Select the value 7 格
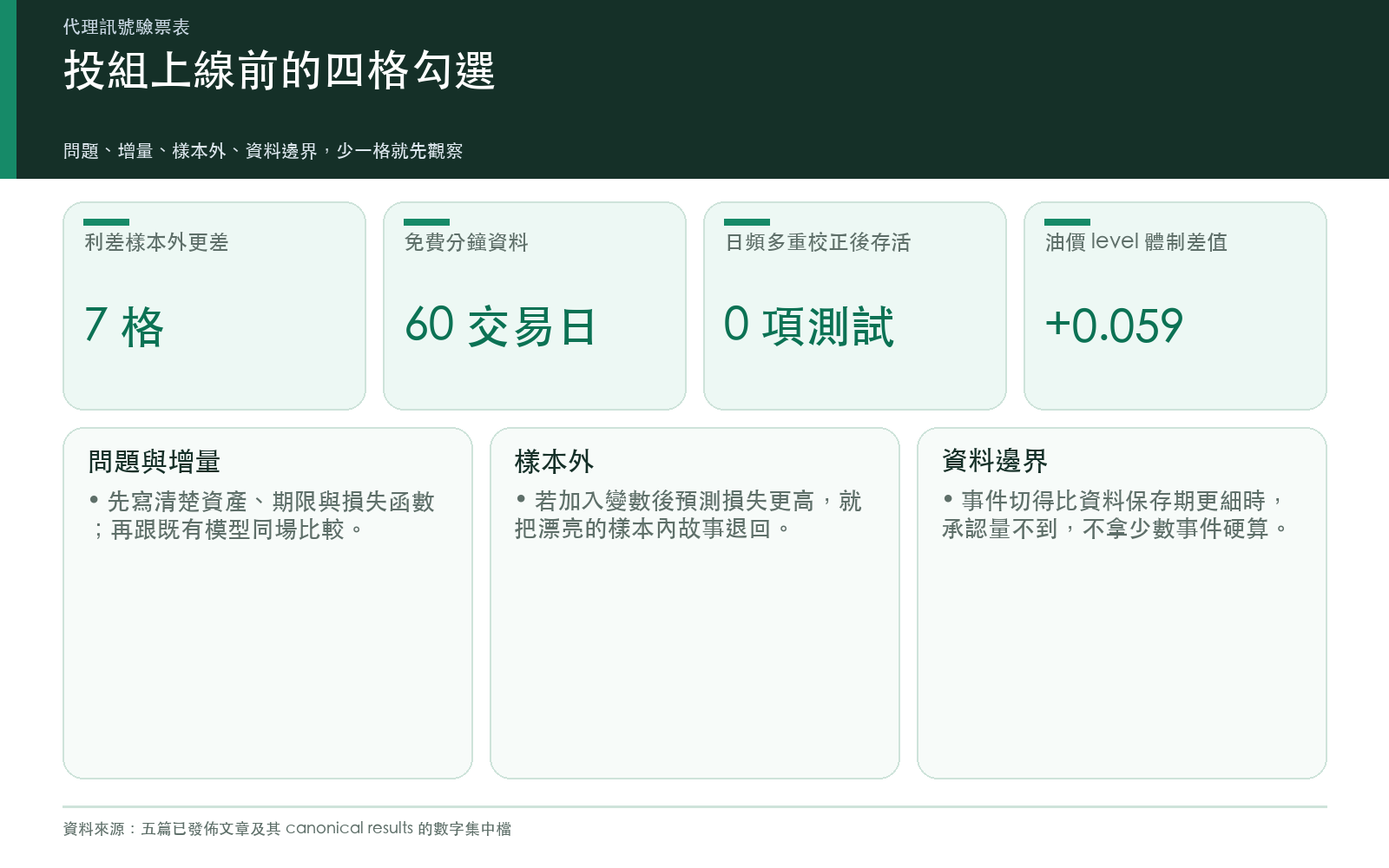 point(124,326)
